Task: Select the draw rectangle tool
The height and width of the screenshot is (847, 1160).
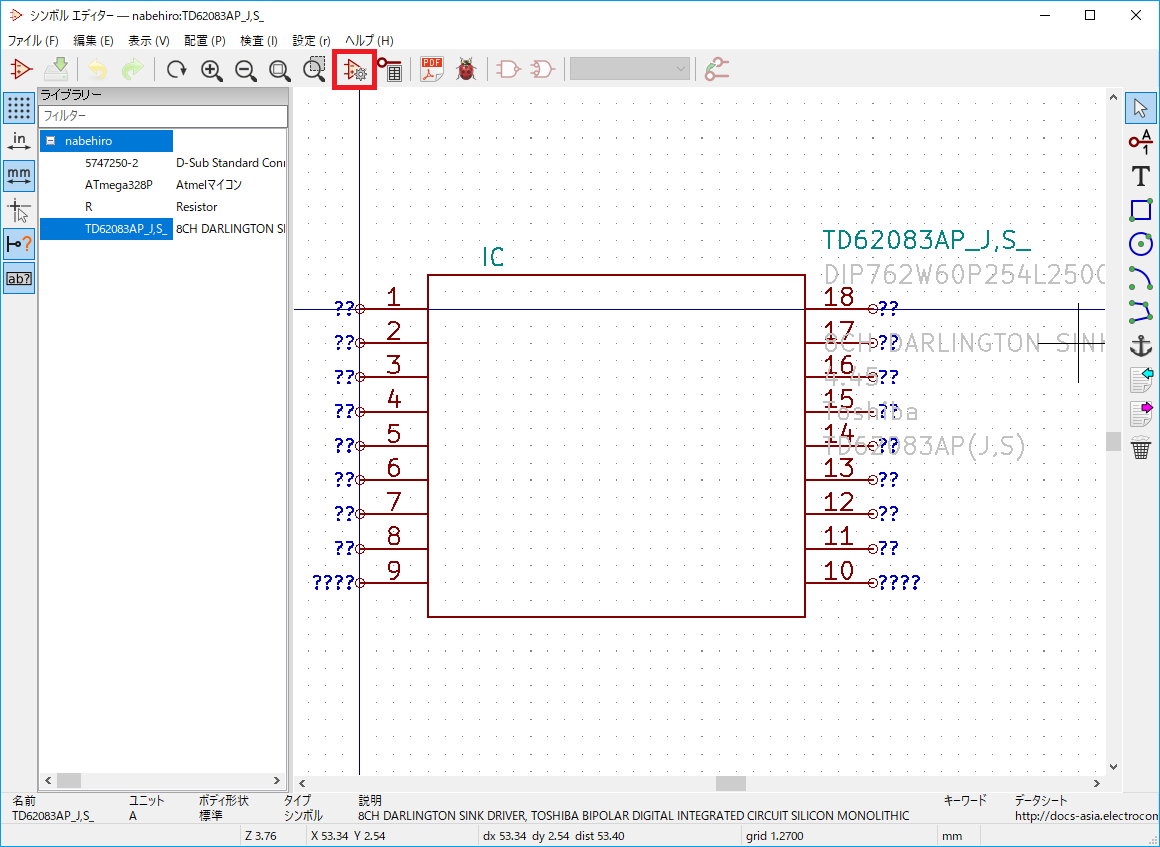Action: (1140, 210)
